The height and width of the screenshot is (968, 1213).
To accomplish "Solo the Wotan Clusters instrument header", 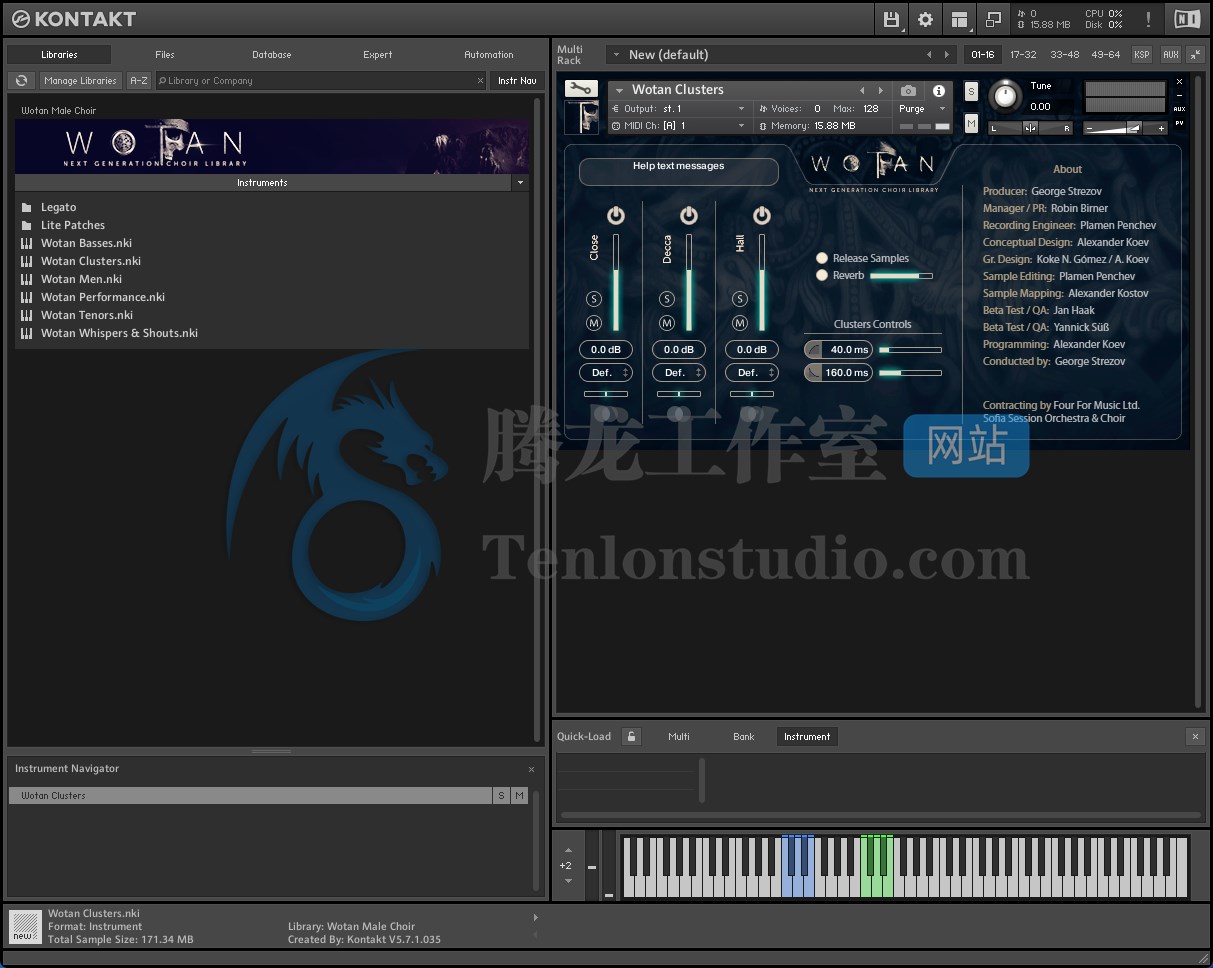I will point(971,91).
